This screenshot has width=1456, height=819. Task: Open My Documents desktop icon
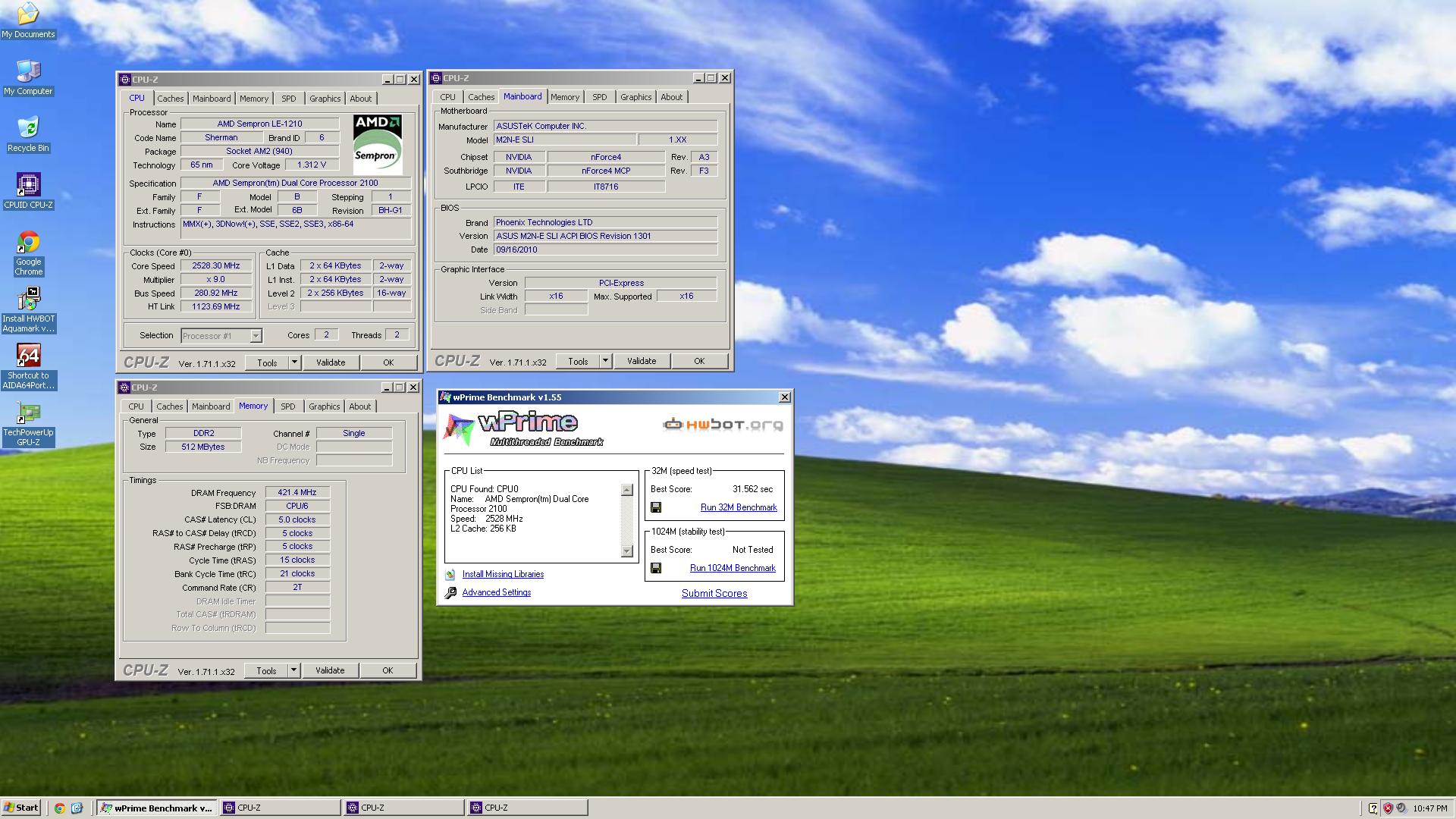[28, 20]
